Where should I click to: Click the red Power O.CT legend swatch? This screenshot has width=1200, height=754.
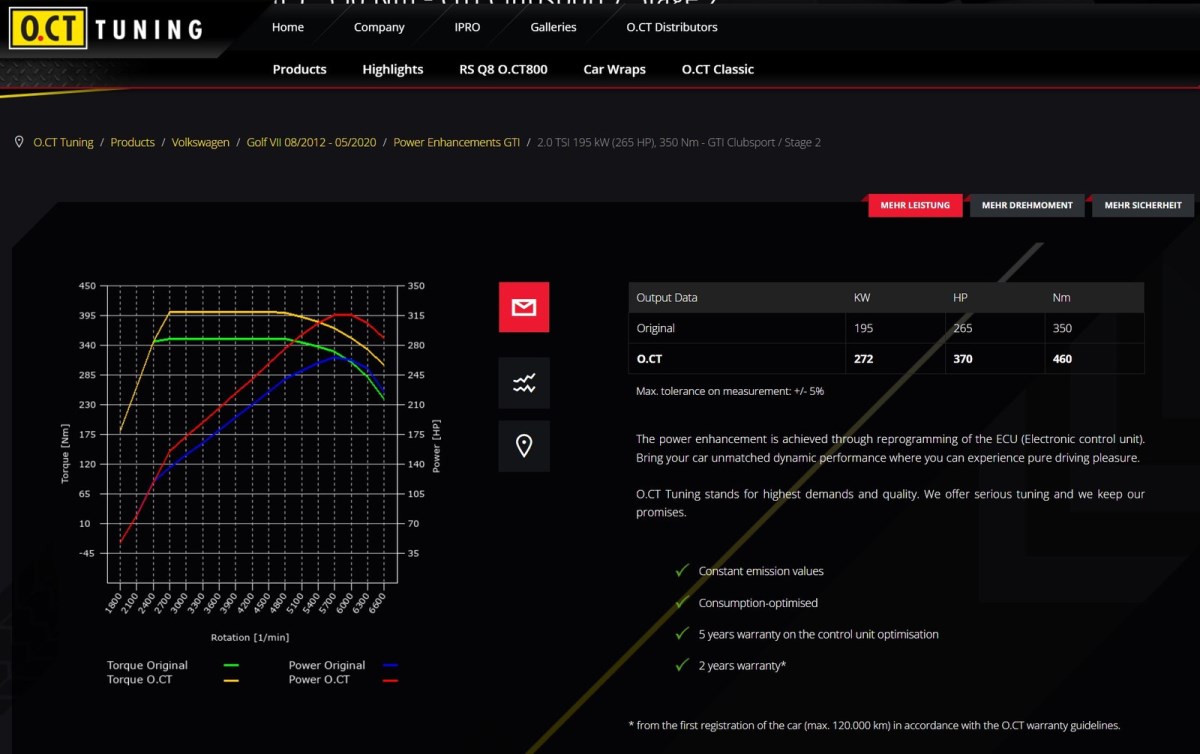[390, 680]
